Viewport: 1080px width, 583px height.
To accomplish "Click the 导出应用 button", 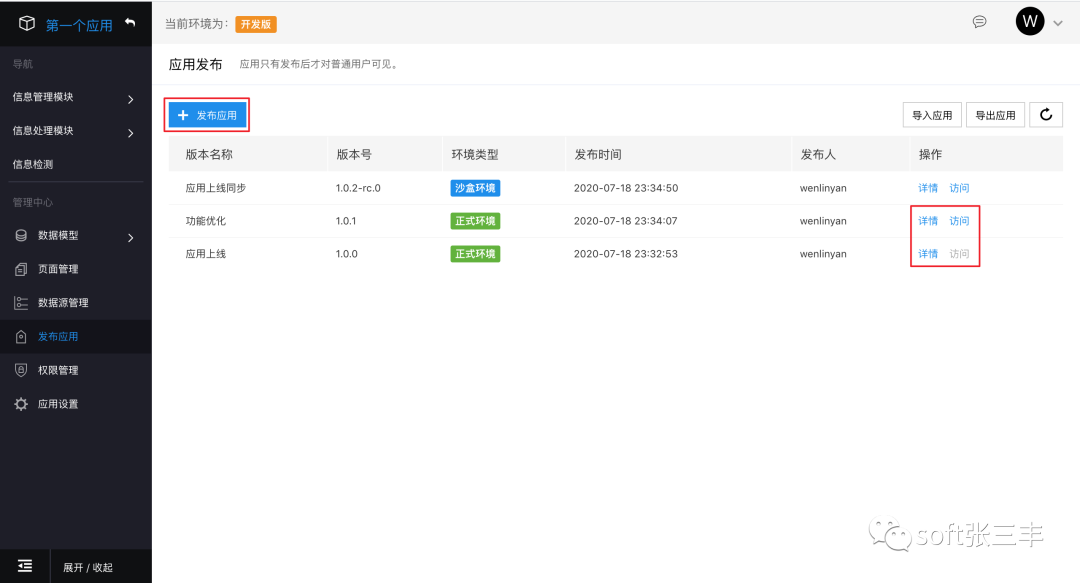I will pyautogui.click(x=995, y=115).
